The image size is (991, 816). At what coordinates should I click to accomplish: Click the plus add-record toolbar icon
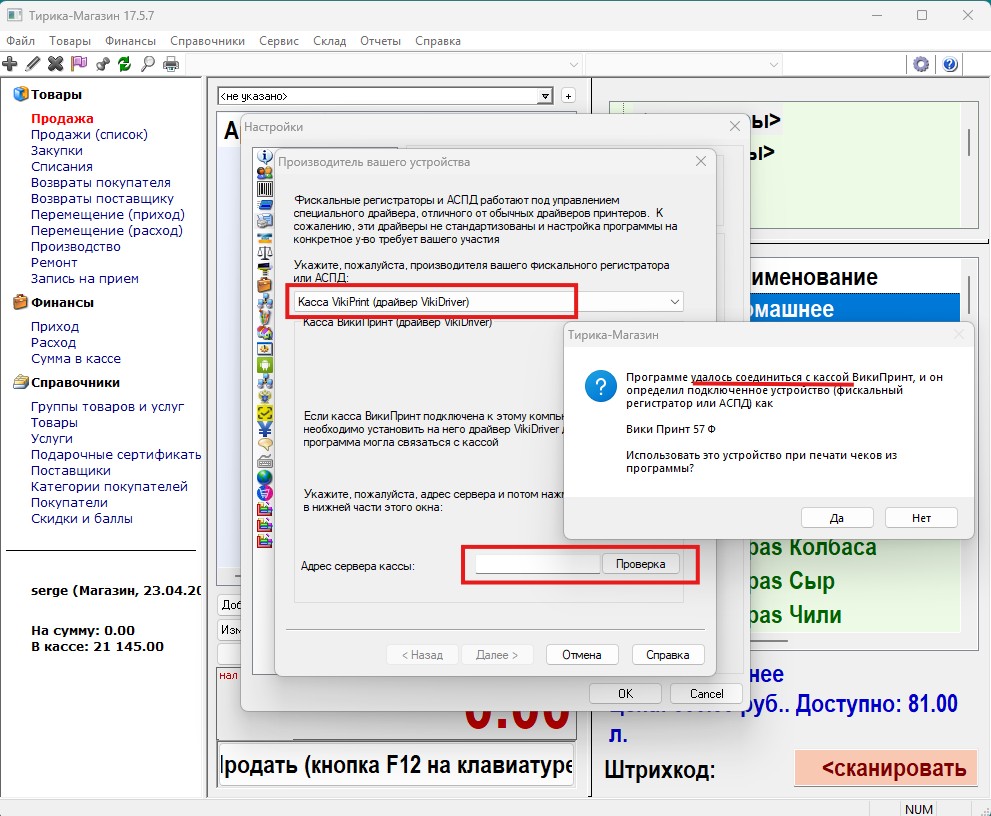(11, 64)
